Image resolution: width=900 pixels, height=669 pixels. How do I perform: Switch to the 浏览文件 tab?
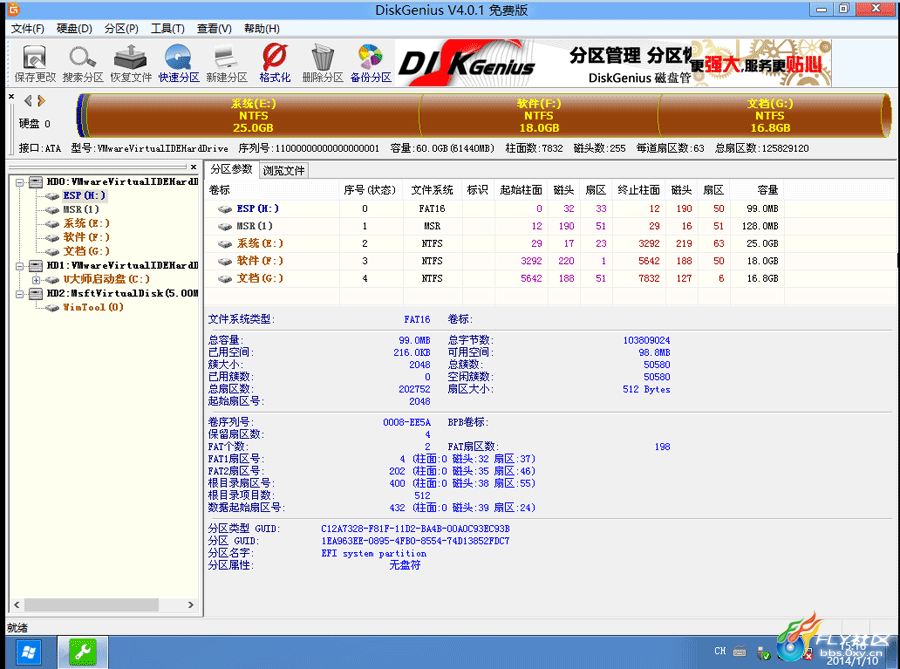pos(284,170)
